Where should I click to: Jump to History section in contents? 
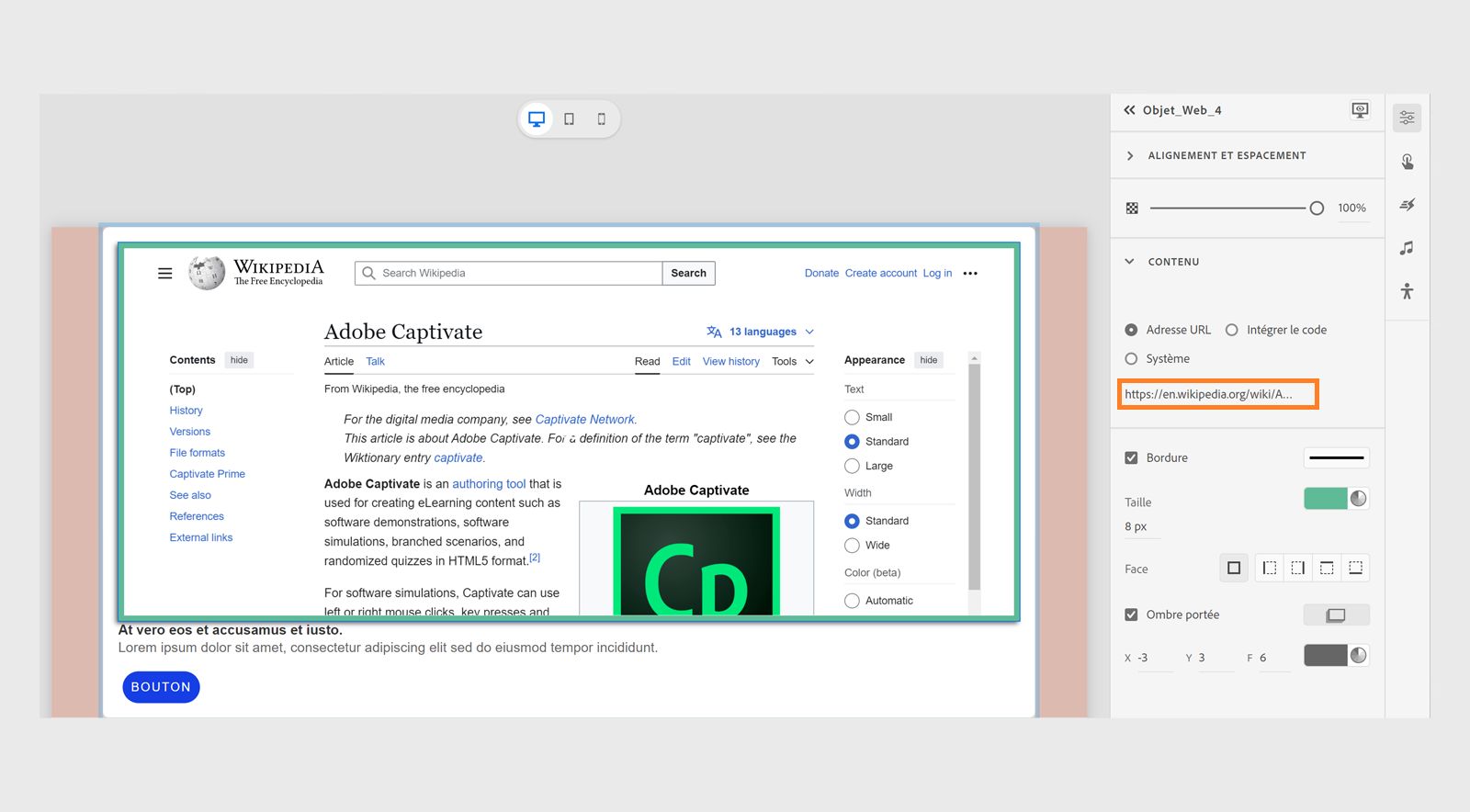(x=187, y=411)
